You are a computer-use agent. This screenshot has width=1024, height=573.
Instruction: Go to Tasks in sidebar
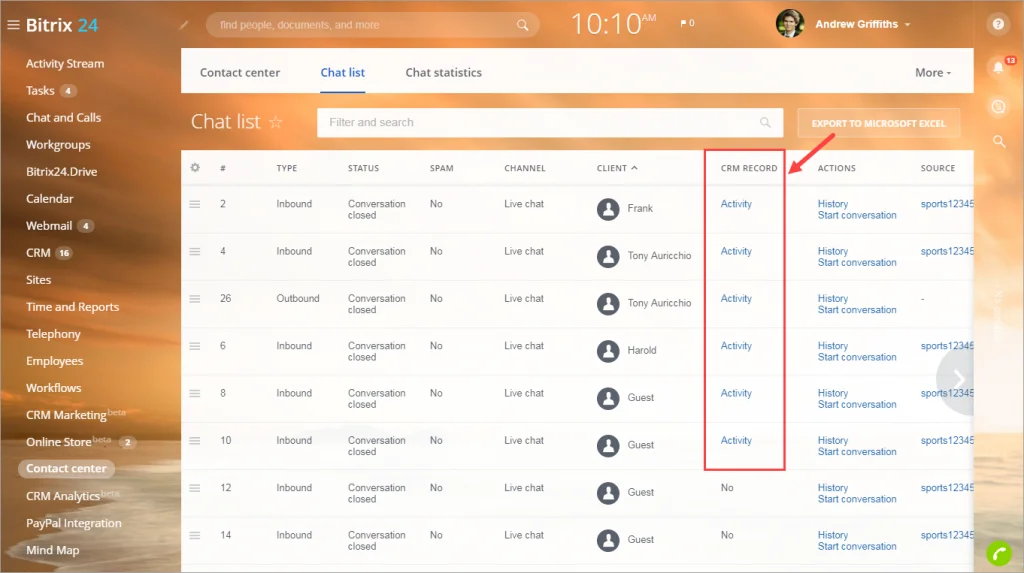pos(40,90)
